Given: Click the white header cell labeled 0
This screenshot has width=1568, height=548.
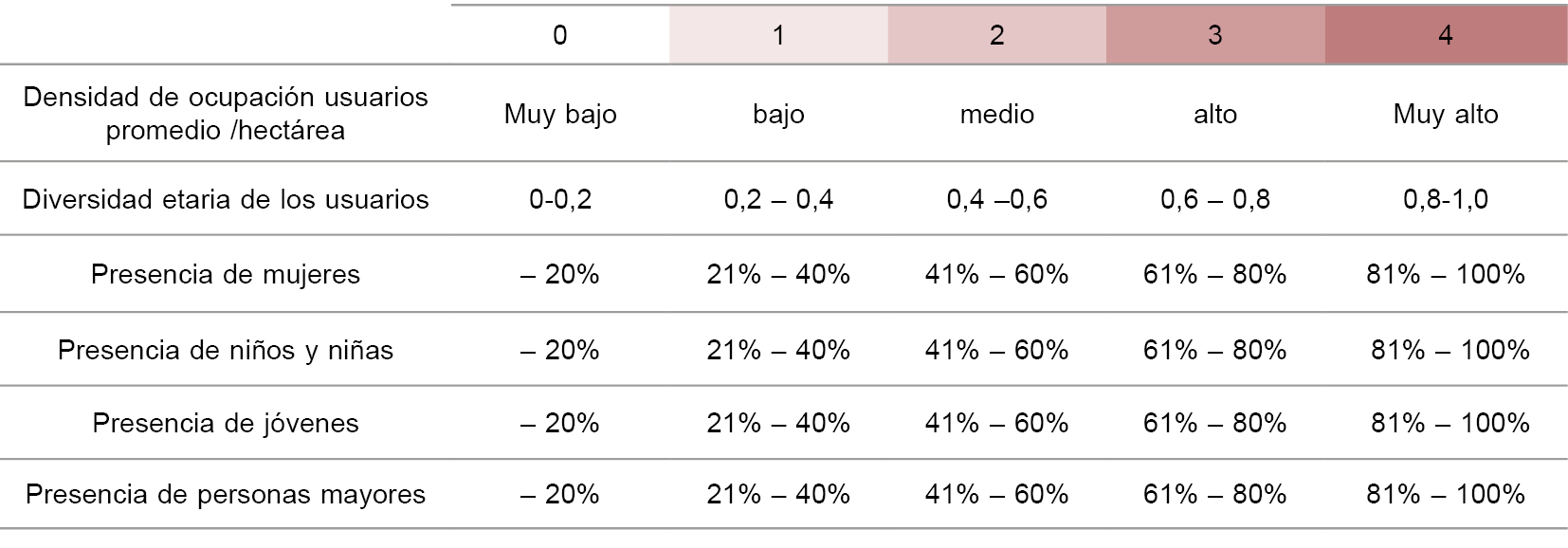Looking at the screenshot, I should (x=560, y=36).
